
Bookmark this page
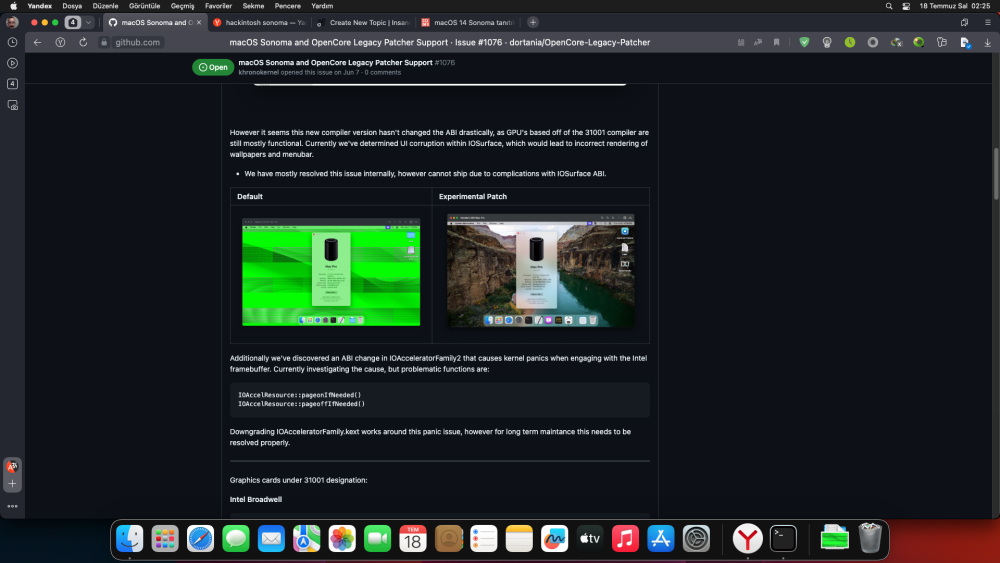776,42
